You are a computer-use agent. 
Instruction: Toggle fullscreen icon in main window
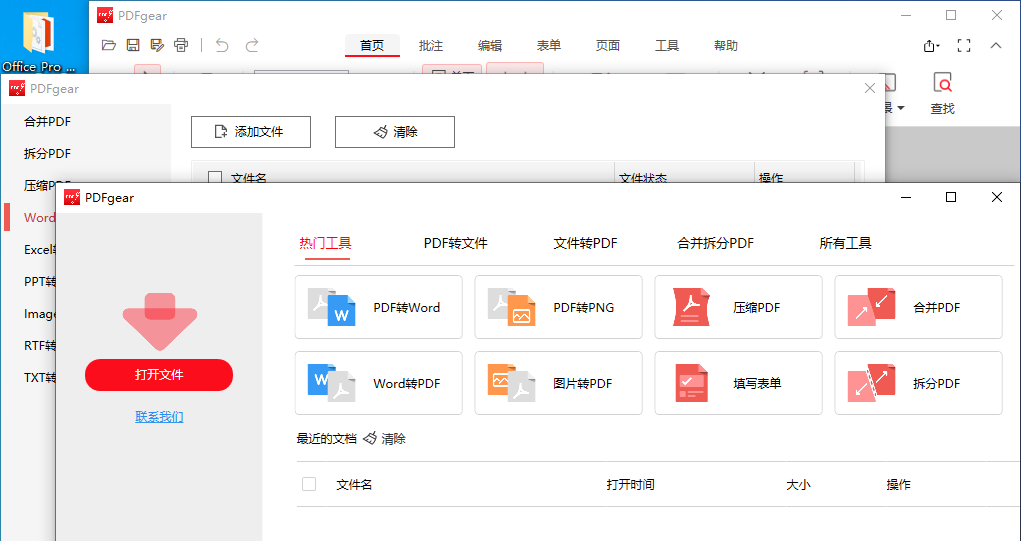[x=964, y=46]
